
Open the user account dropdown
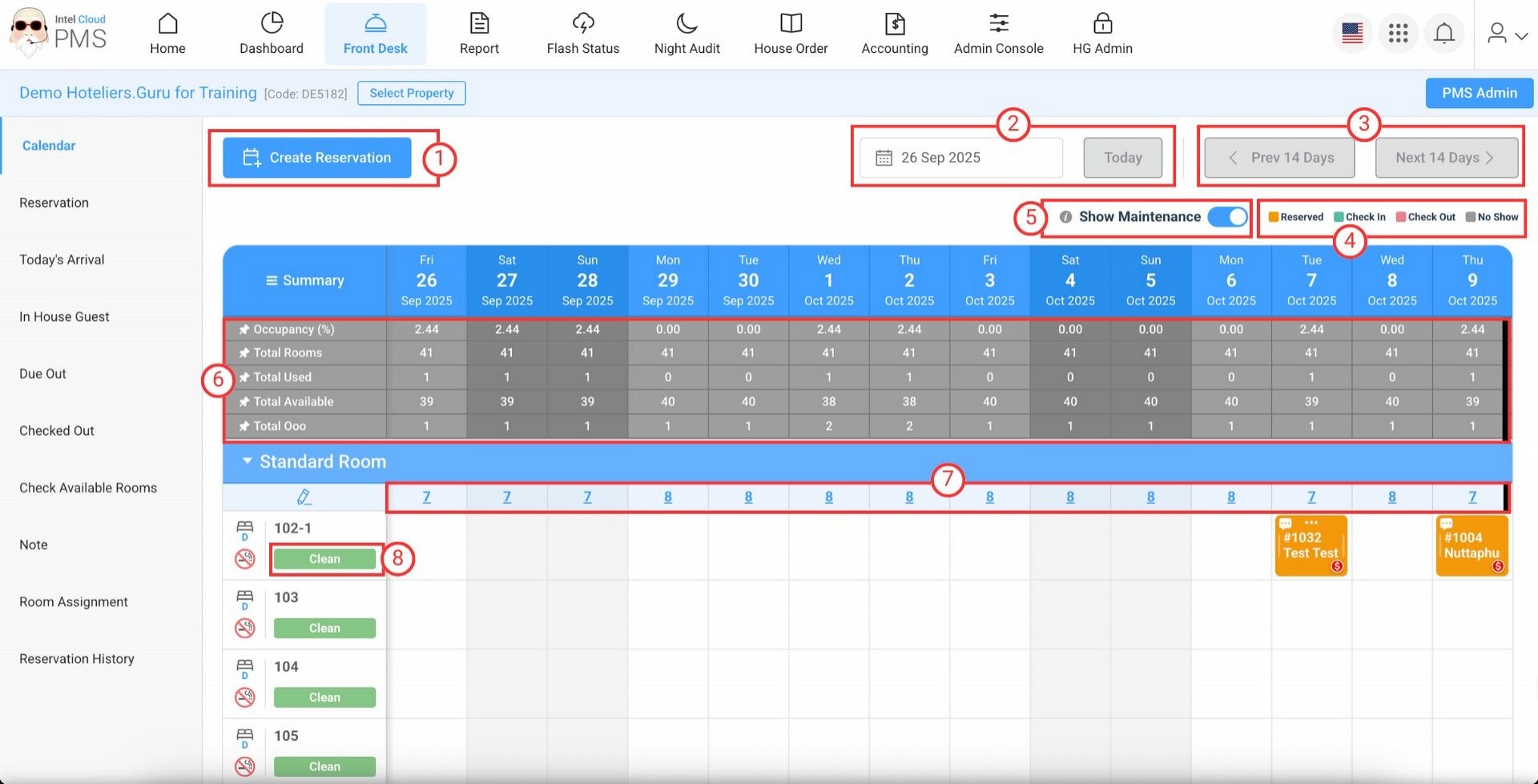1507,34
